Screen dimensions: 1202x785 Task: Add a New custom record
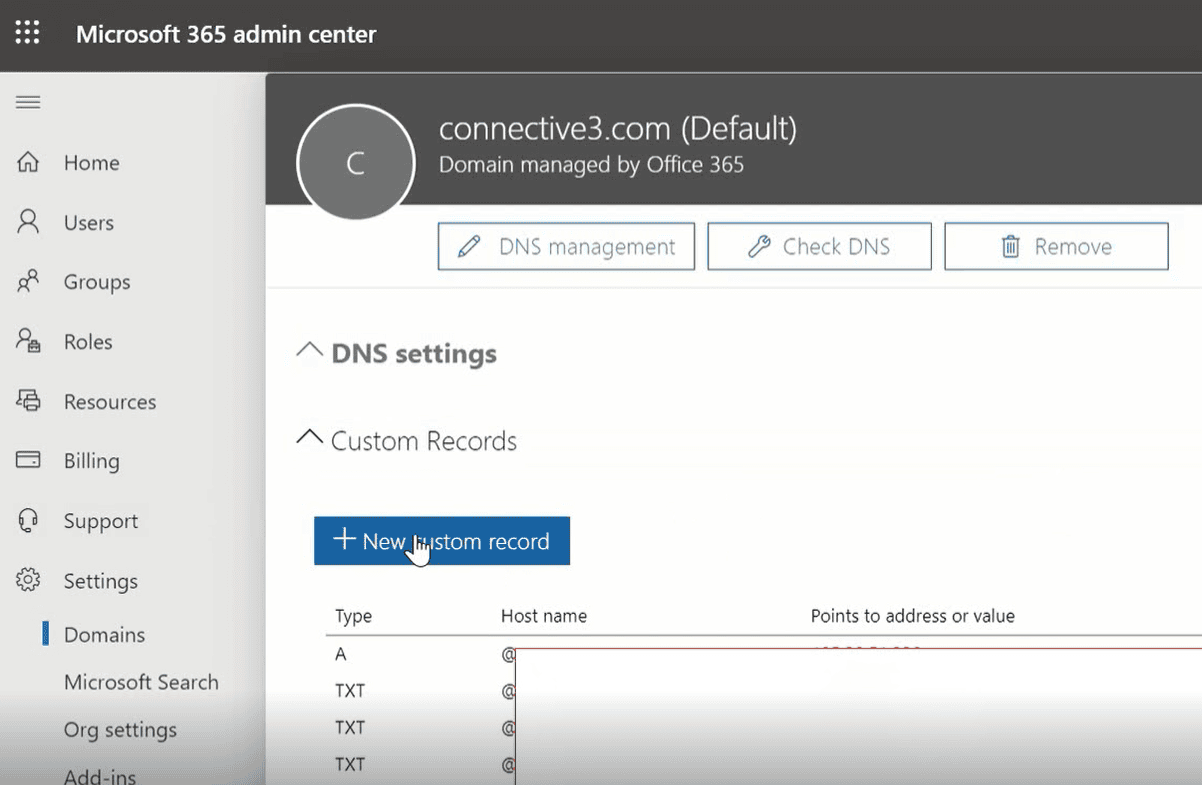click(442, 541)
